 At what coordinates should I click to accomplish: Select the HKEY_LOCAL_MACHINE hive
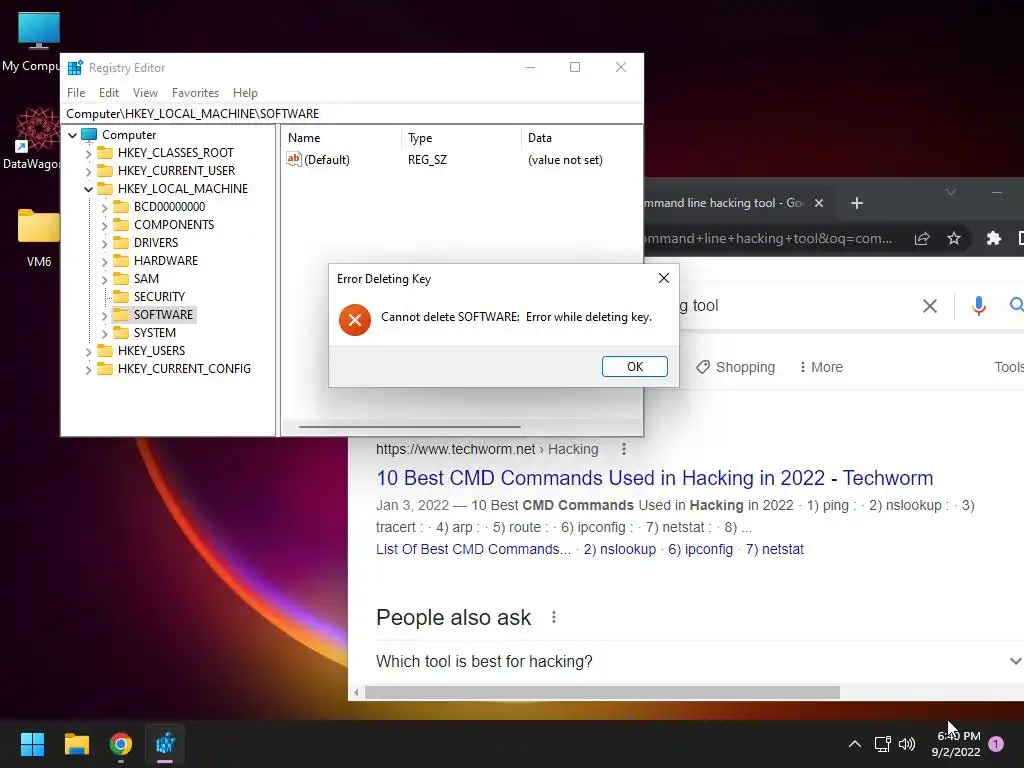click(183, 189)
